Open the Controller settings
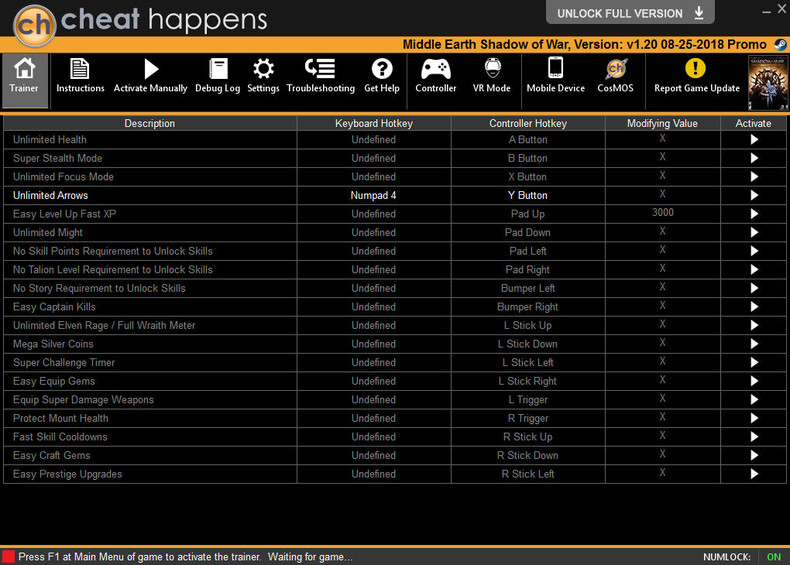790x565 pixels. [436, 77]
